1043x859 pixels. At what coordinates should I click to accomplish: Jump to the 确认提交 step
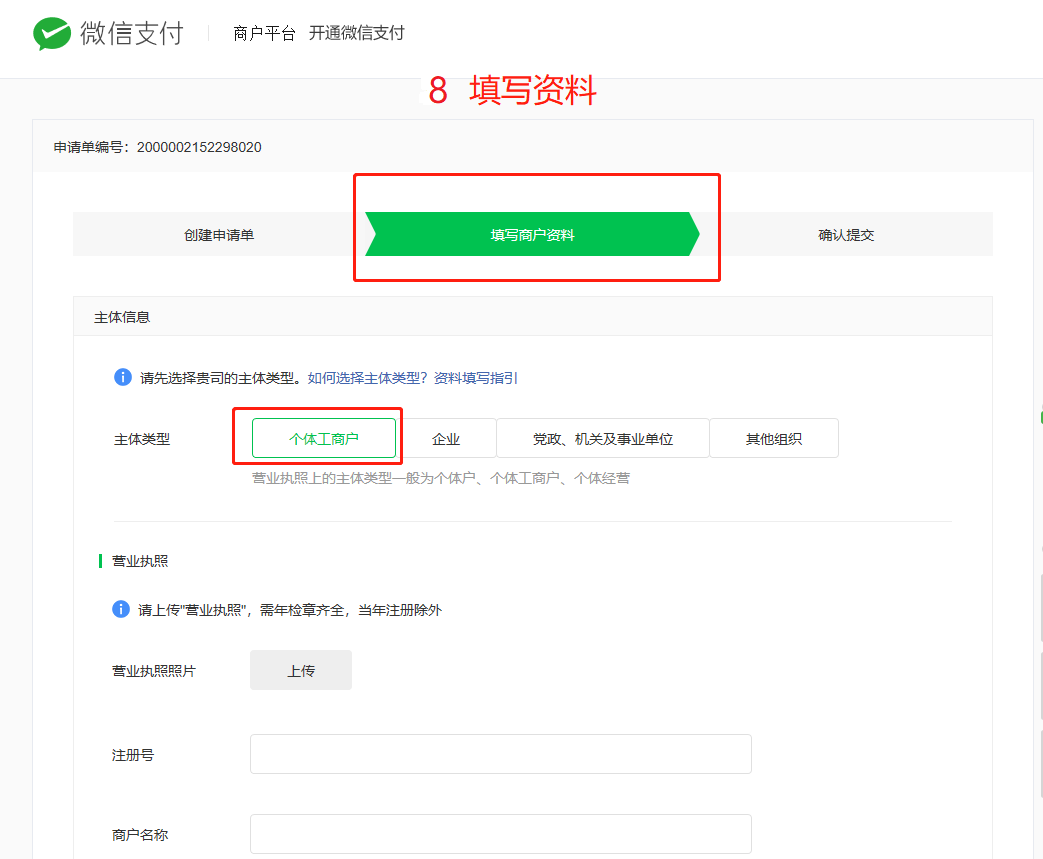[x=846, y=235]
